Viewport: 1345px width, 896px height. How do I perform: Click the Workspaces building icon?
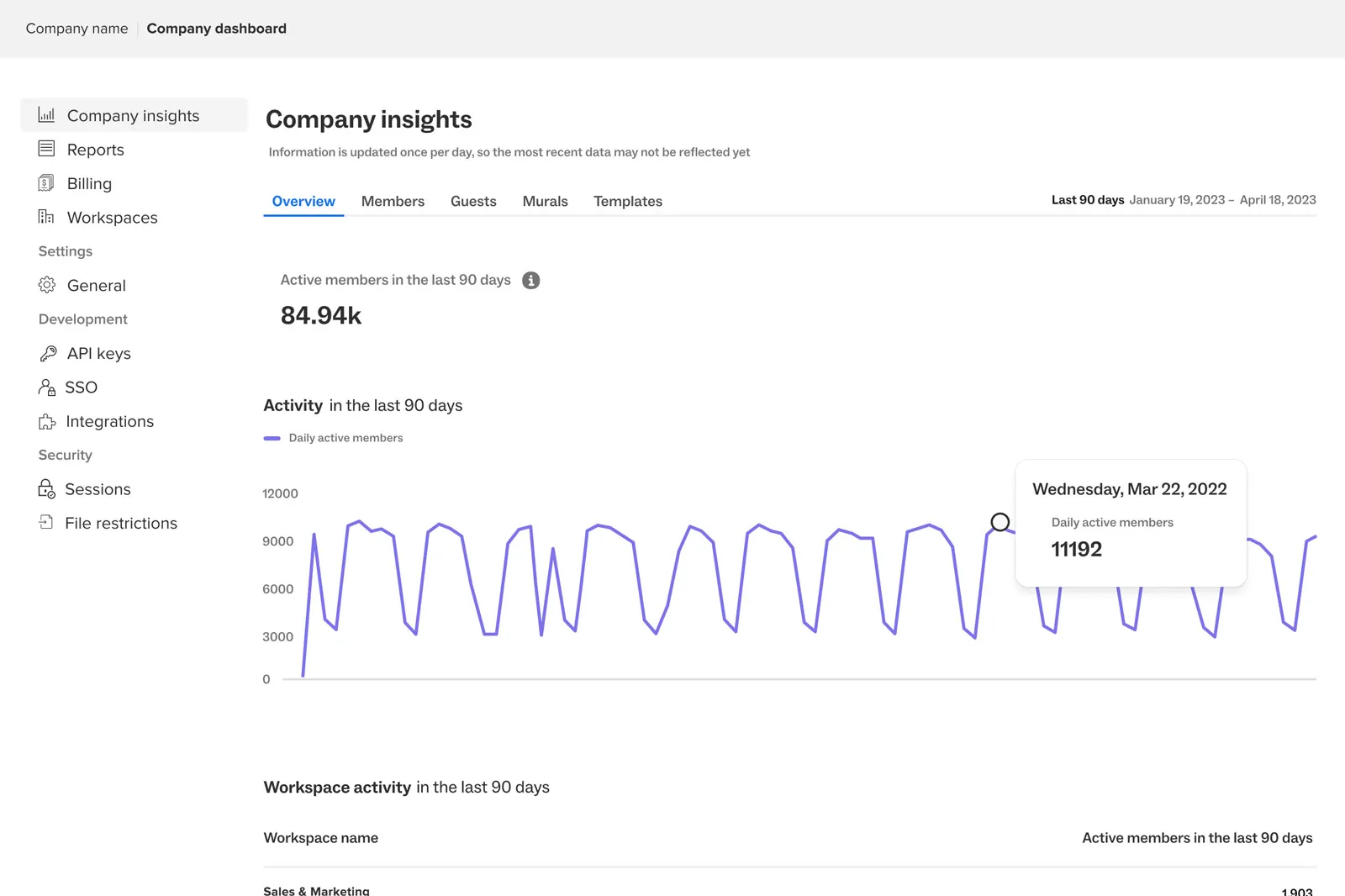(x=46, y=217)
